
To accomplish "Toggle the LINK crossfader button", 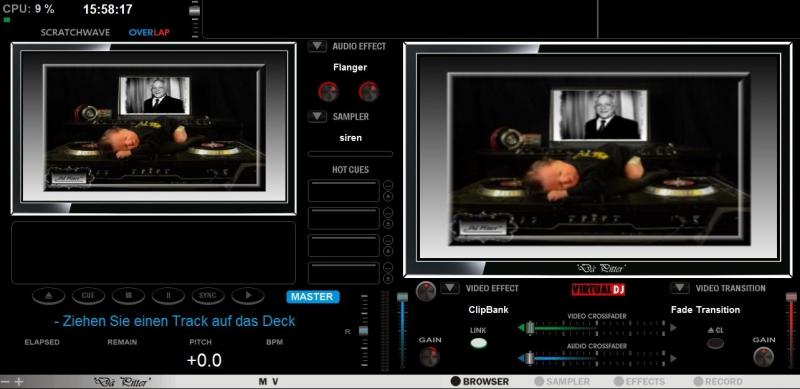I will 478,343.
